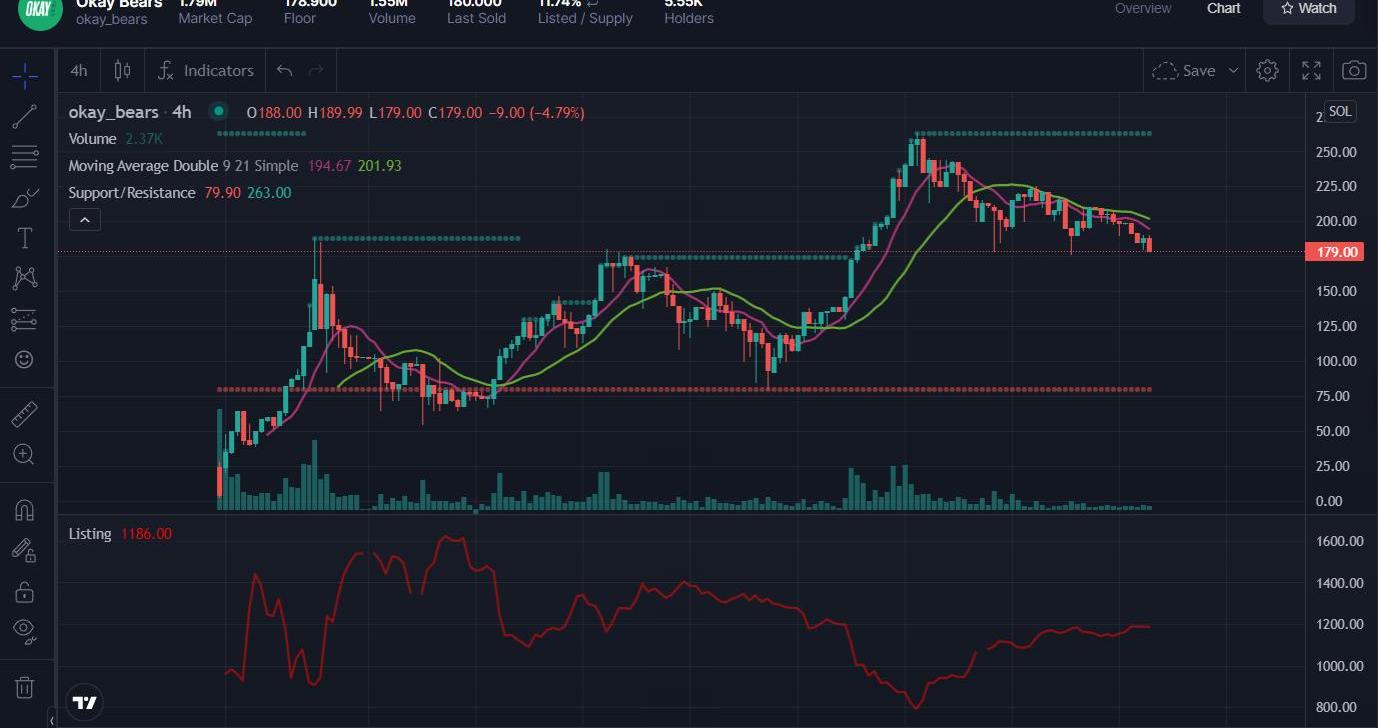Select the trend line drawing tool

25,116
